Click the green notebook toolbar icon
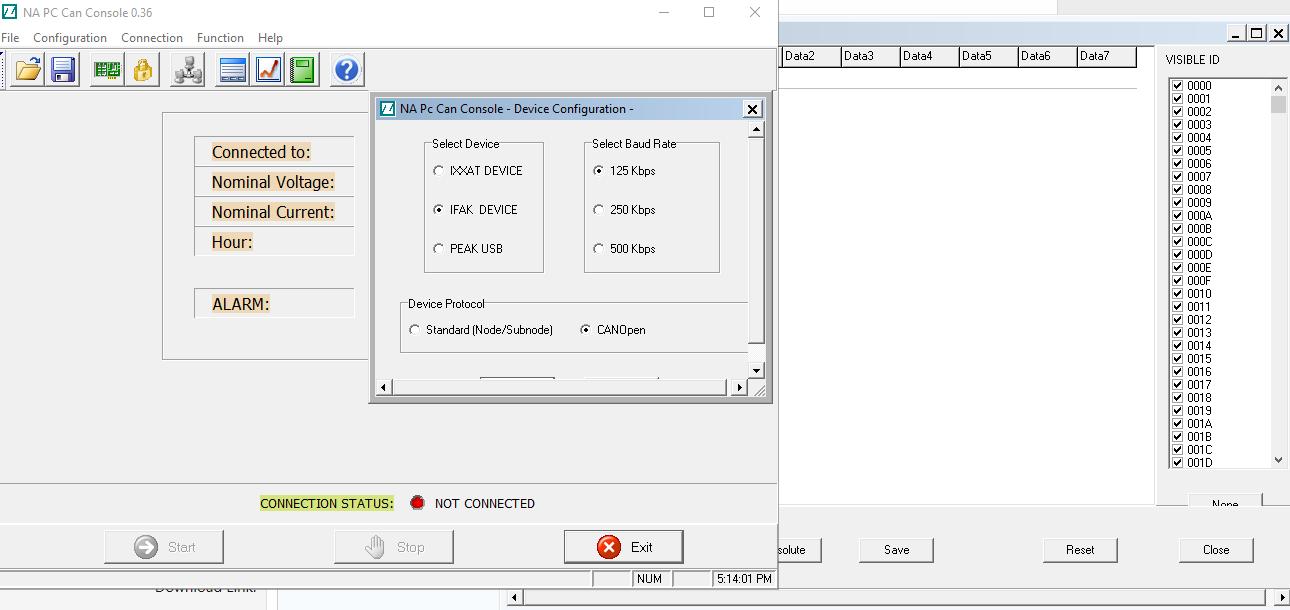The image size is (1290, 610). pyautogui.click(x=303, y=70)
